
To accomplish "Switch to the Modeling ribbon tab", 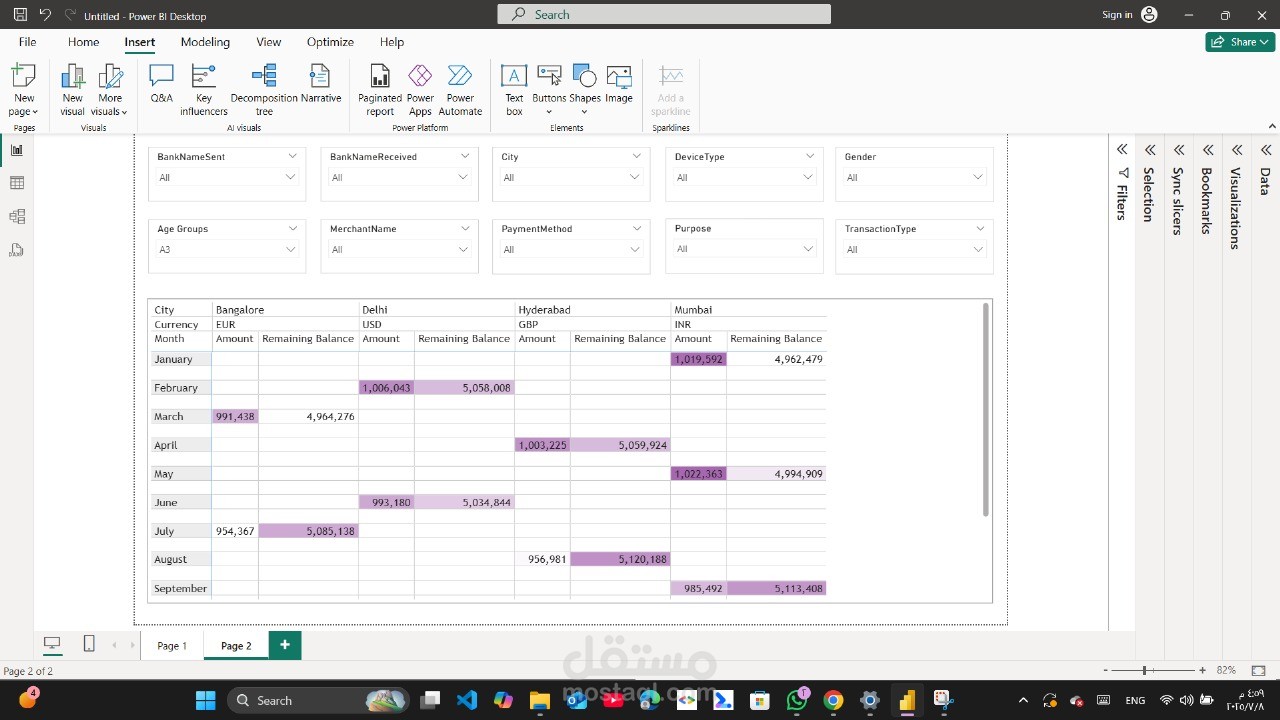I will click(x=205, y=42).
